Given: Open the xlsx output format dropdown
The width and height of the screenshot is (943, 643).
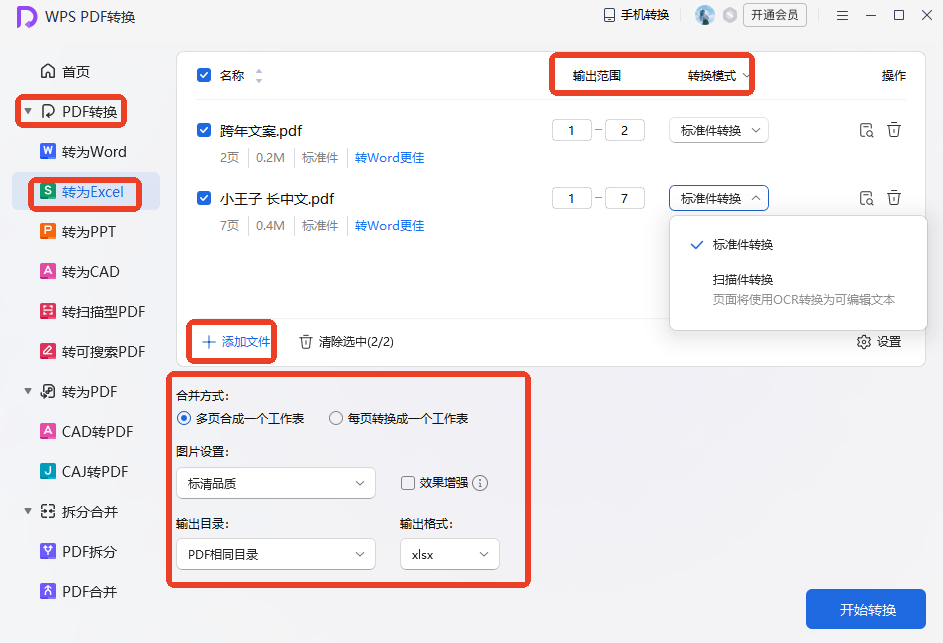Looking at the screenshot, I should (x=450, y=554).
